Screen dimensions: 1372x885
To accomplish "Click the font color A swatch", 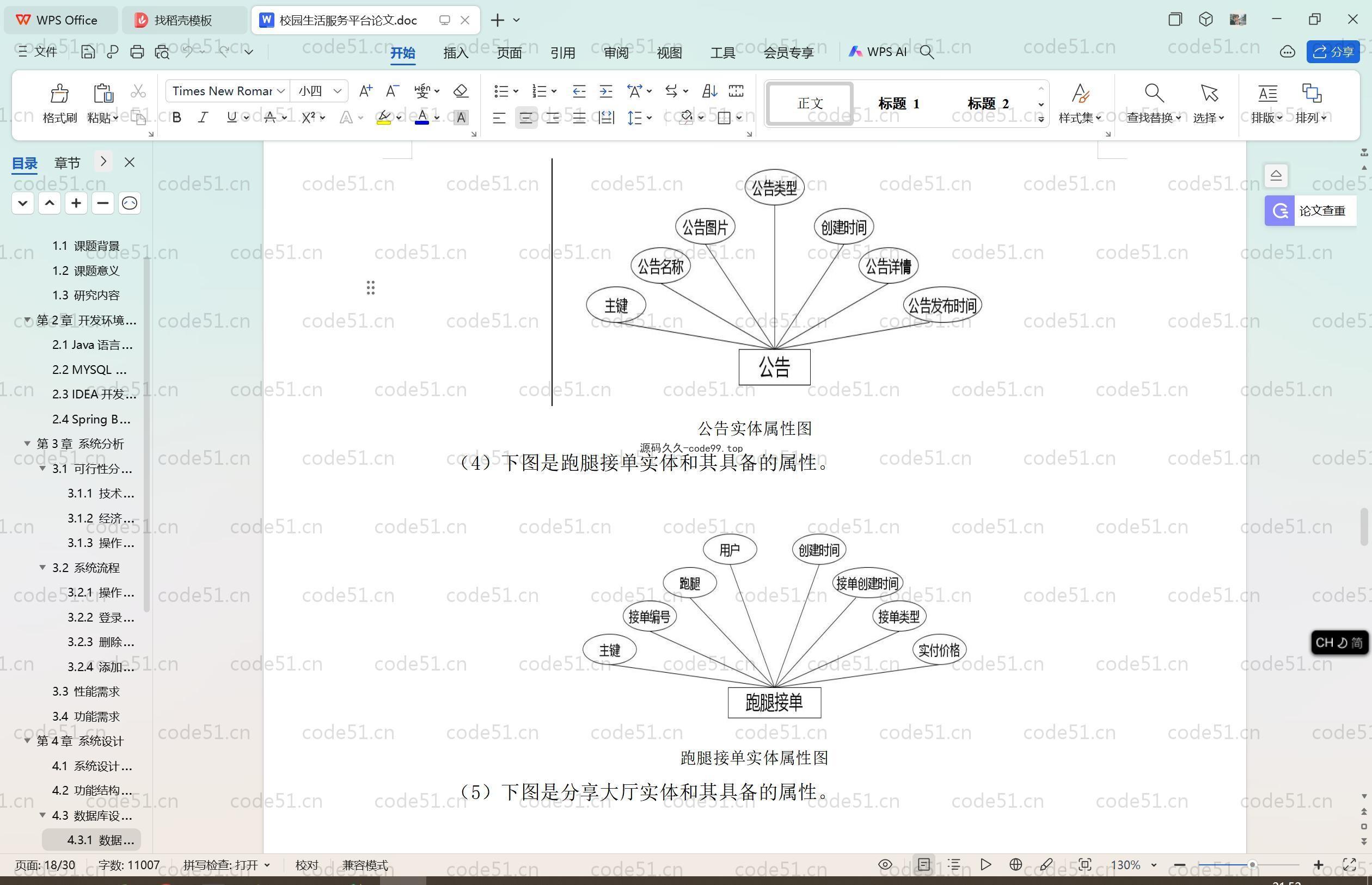I will (422, 117).
